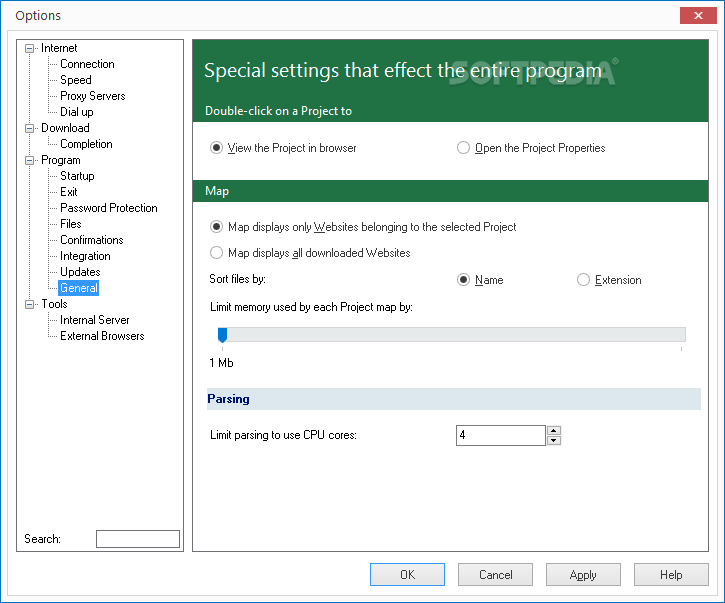Click the "1 Mb" memory value

[221, 363]
